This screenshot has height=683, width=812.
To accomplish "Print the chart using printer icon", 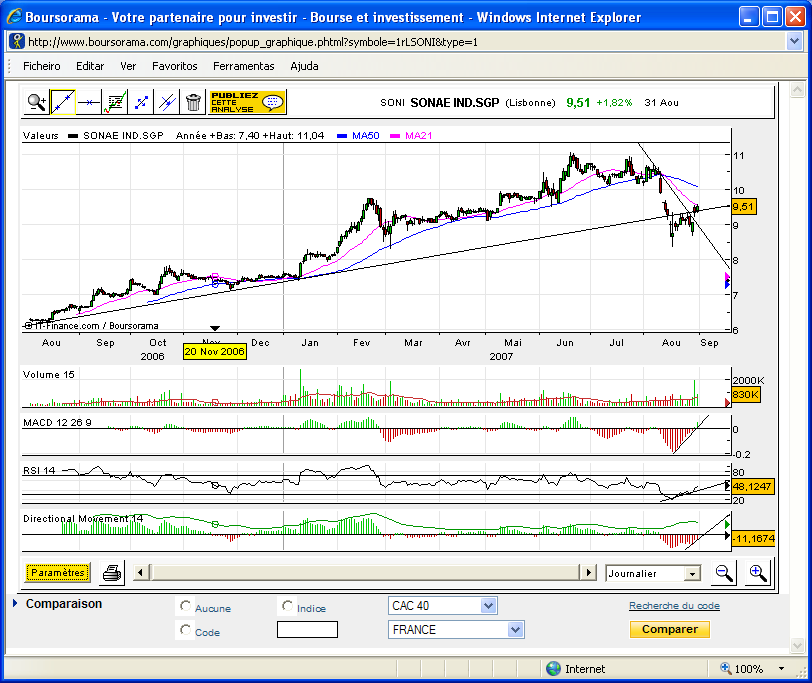I will point(112,573).
